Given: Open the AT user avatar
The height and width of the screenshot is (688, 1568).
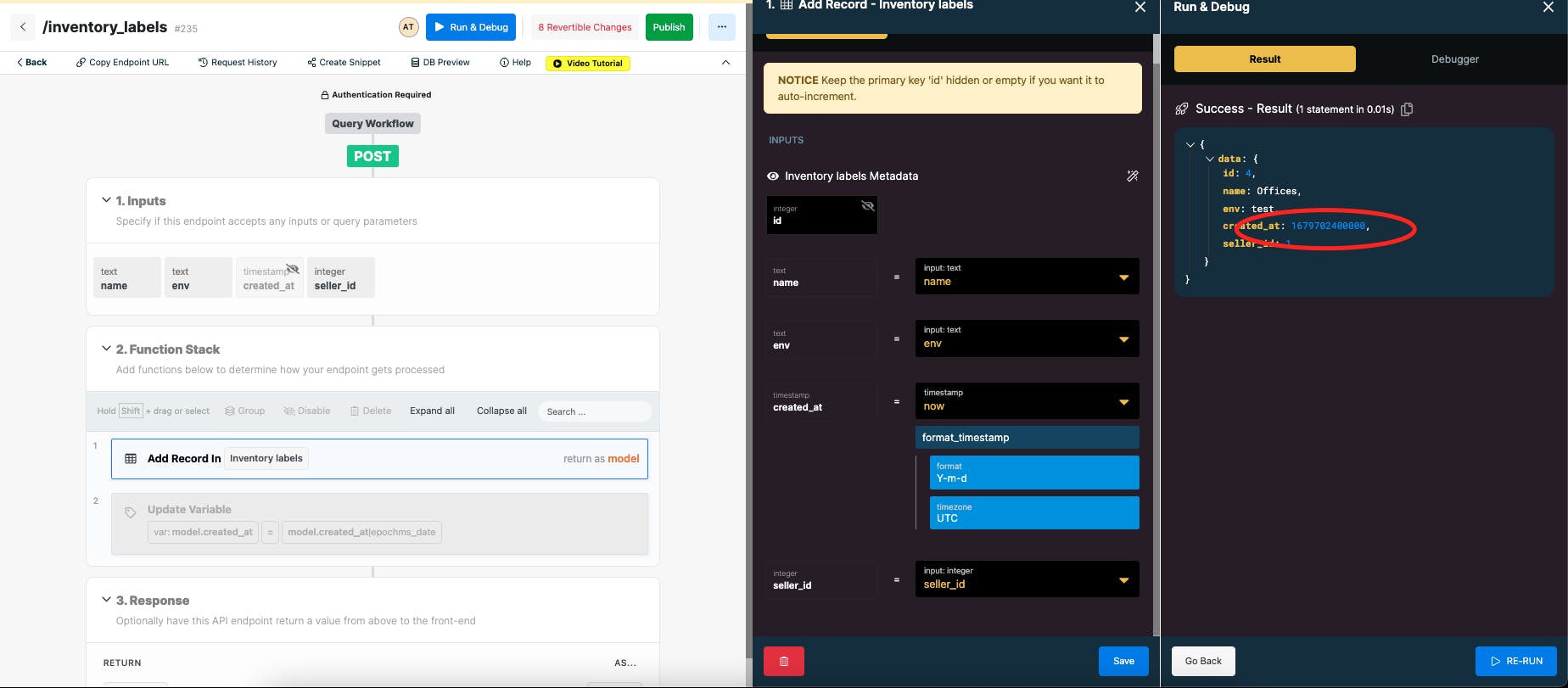Looking at the screenshot, I should (x=408, y=27).
